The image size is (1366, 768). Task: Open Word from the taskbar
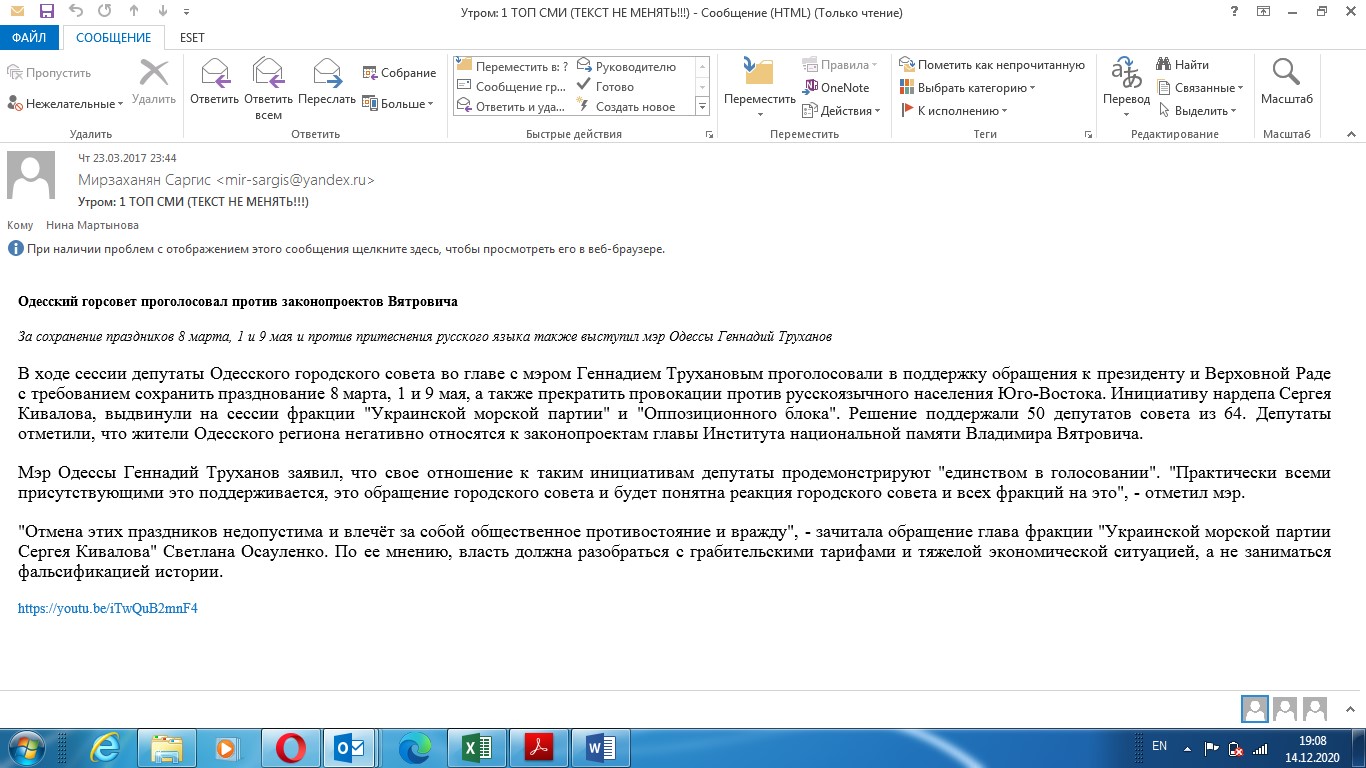click(601, 748)
